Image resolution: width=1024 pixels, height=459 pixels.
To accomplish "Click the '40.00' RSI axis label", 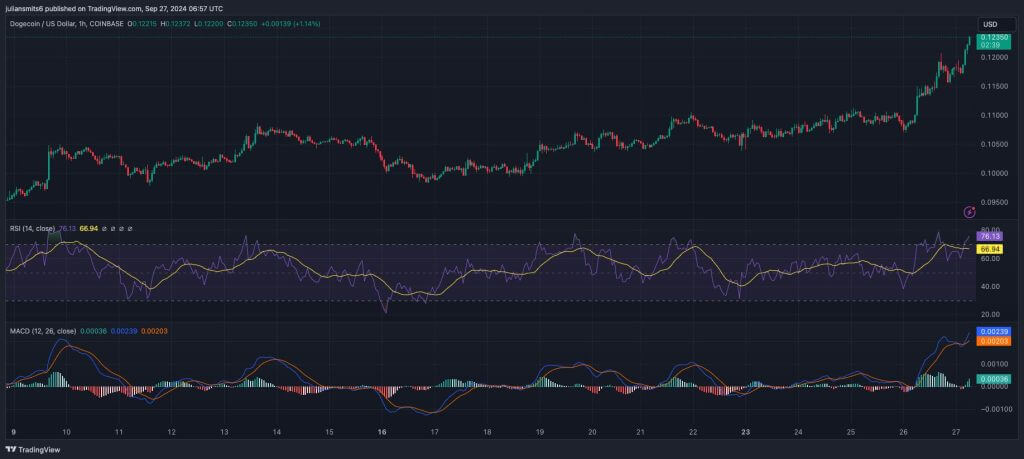I will click(x=989, y=287).
